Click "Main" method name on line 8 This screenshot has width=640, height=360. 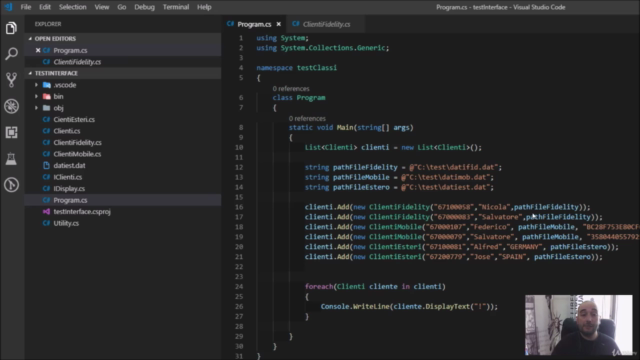(x=345, y=127)
